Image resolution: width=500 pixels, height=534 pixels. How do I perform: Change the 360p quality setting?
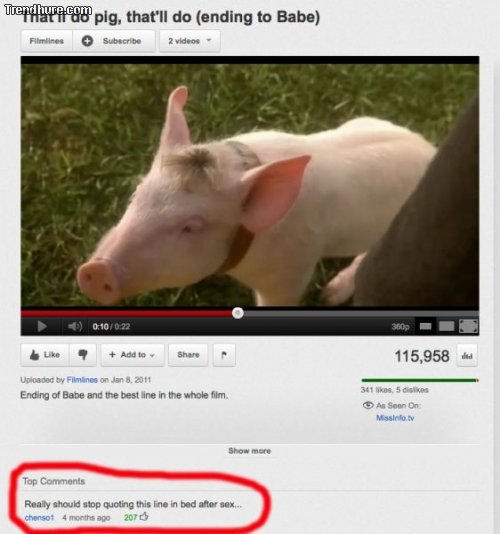pos(400,326)
